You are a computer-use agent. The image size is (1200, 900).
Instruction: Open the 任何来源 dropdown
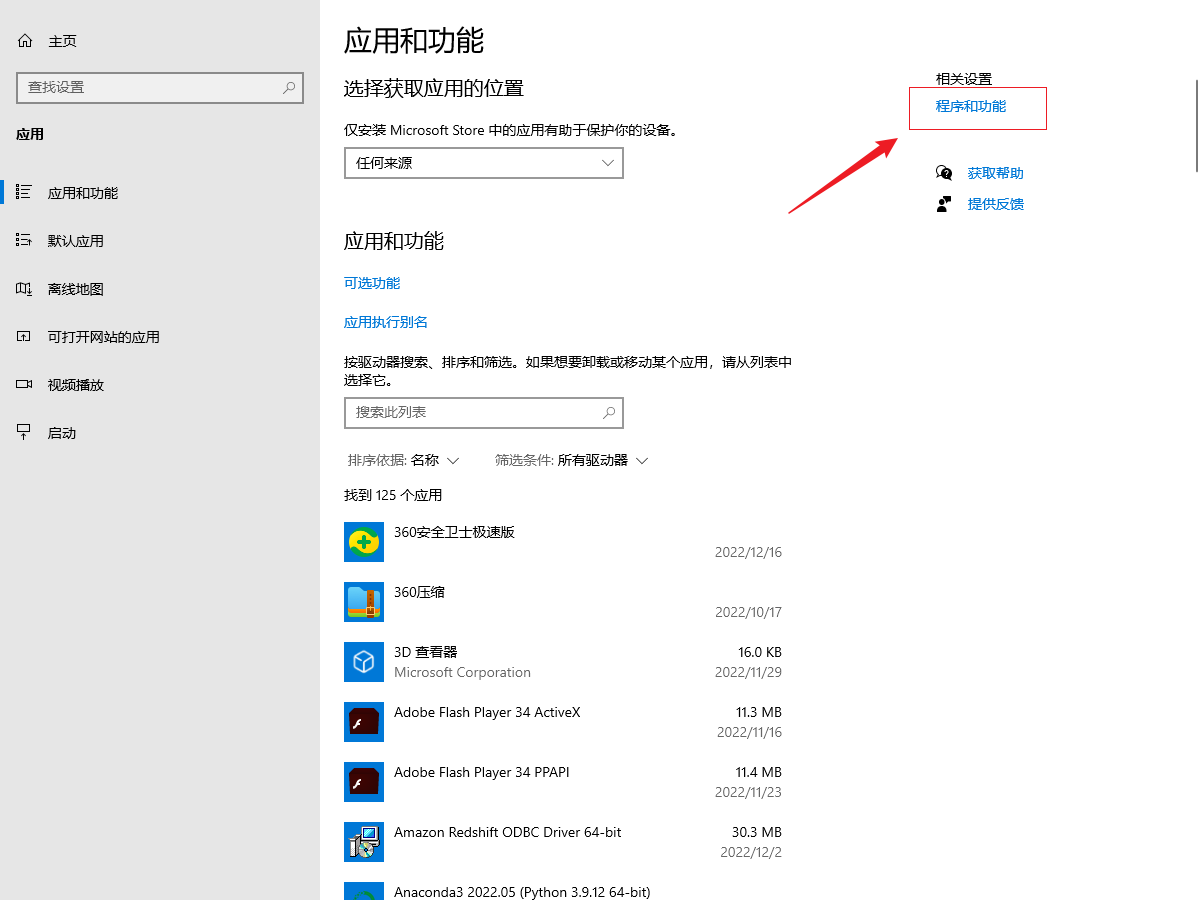pyautogui.click(x=484, y=163)
